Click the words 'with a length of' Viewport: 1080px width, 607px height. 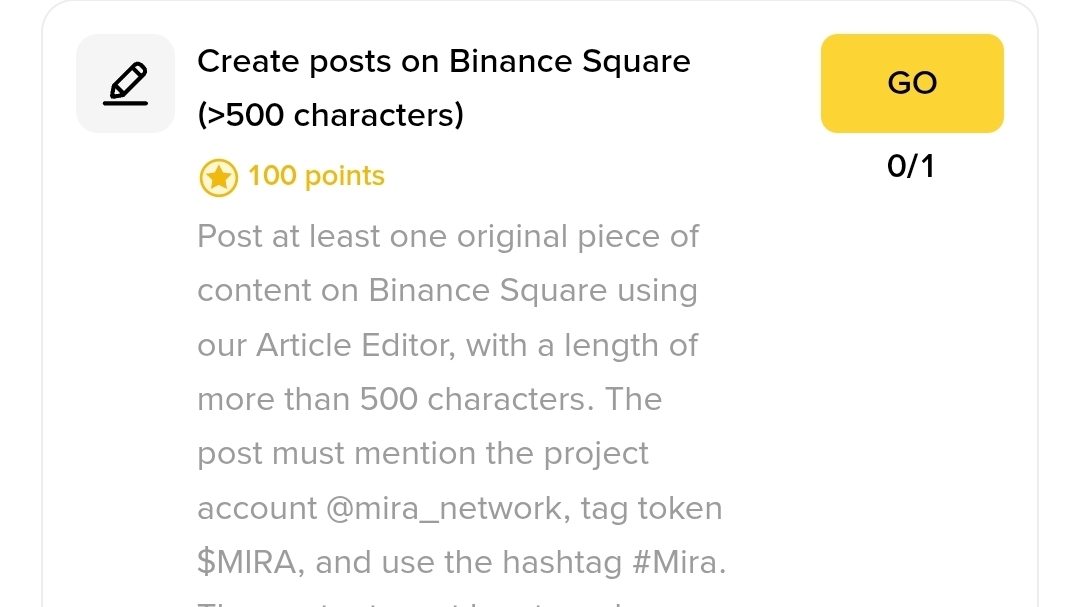[x=582, y=345]
